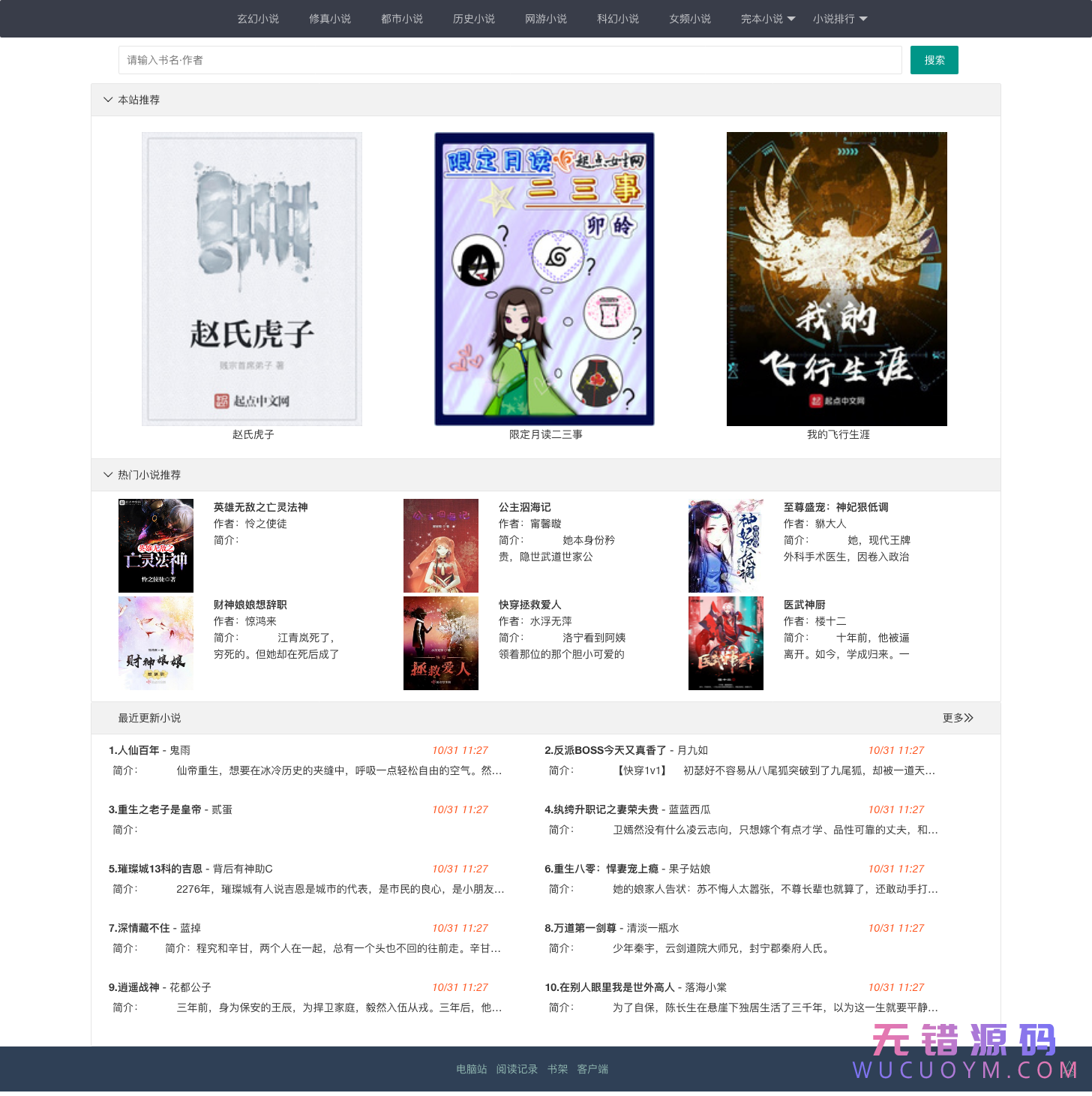Image resolution: width=1092 pixels, height=1096 pixels.
Task: Click the 书架 footer link
Action: [x=557, y=1069]
